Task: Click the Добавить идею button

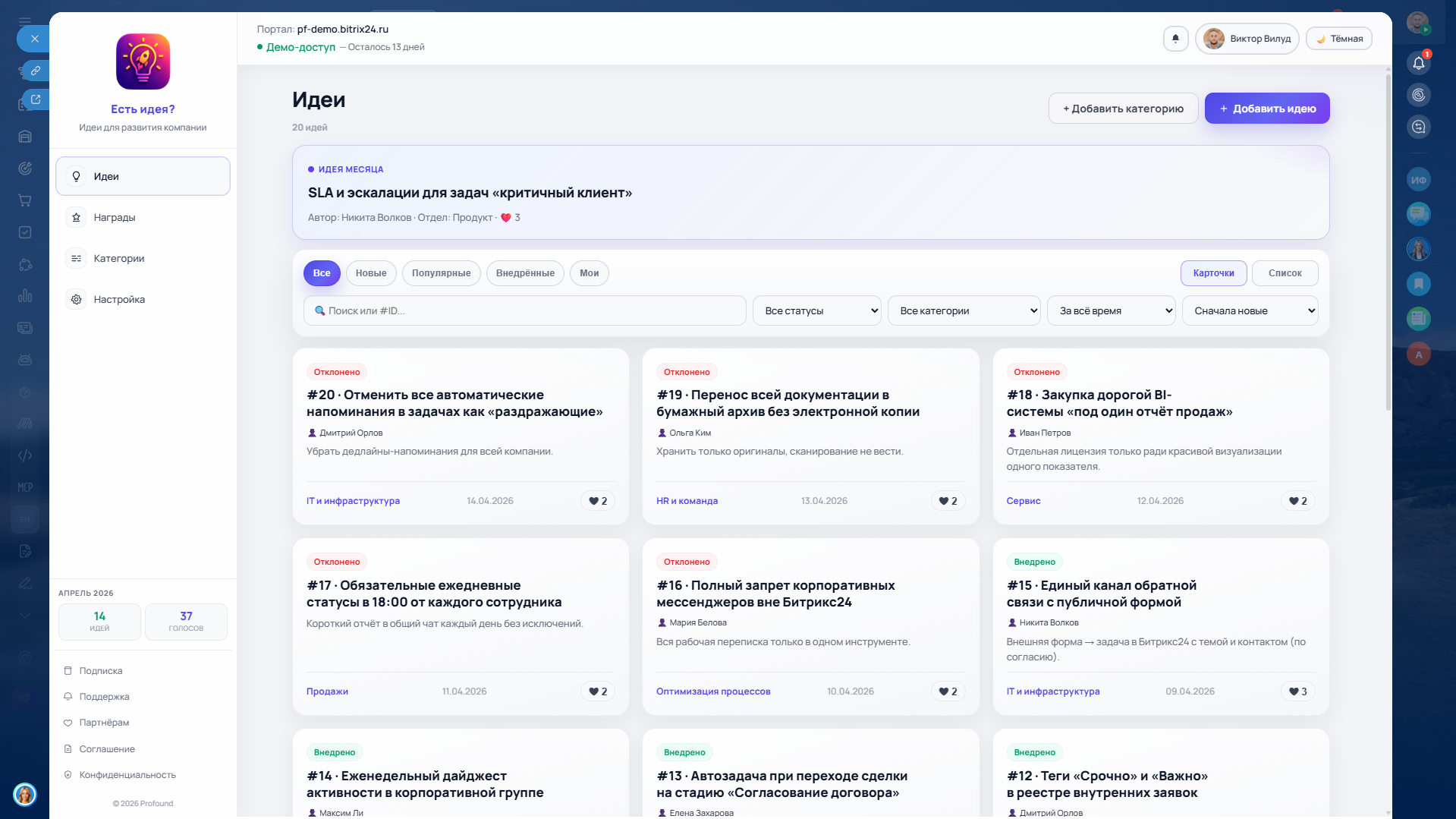Action: pos(1266,109)
